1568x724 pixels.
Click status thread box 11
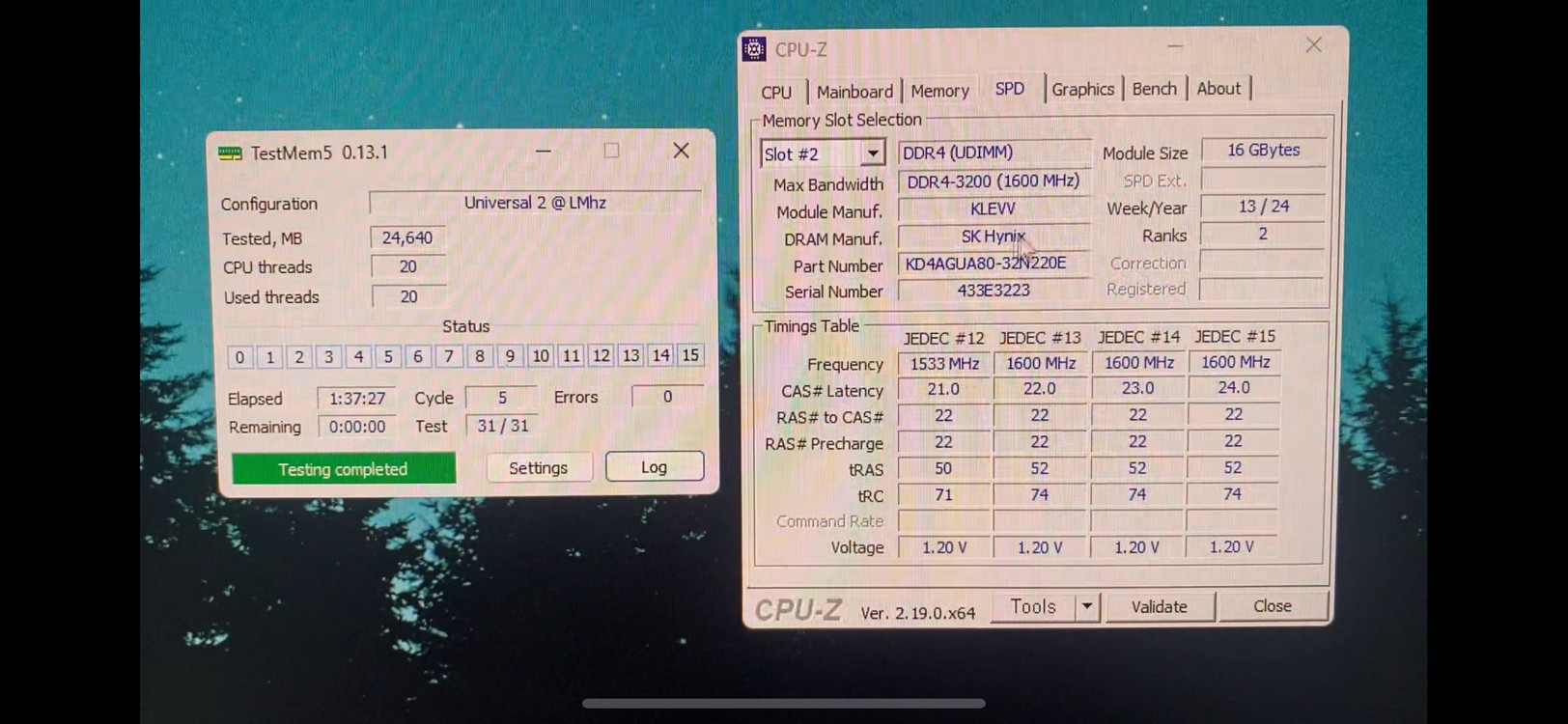[572, 356]
